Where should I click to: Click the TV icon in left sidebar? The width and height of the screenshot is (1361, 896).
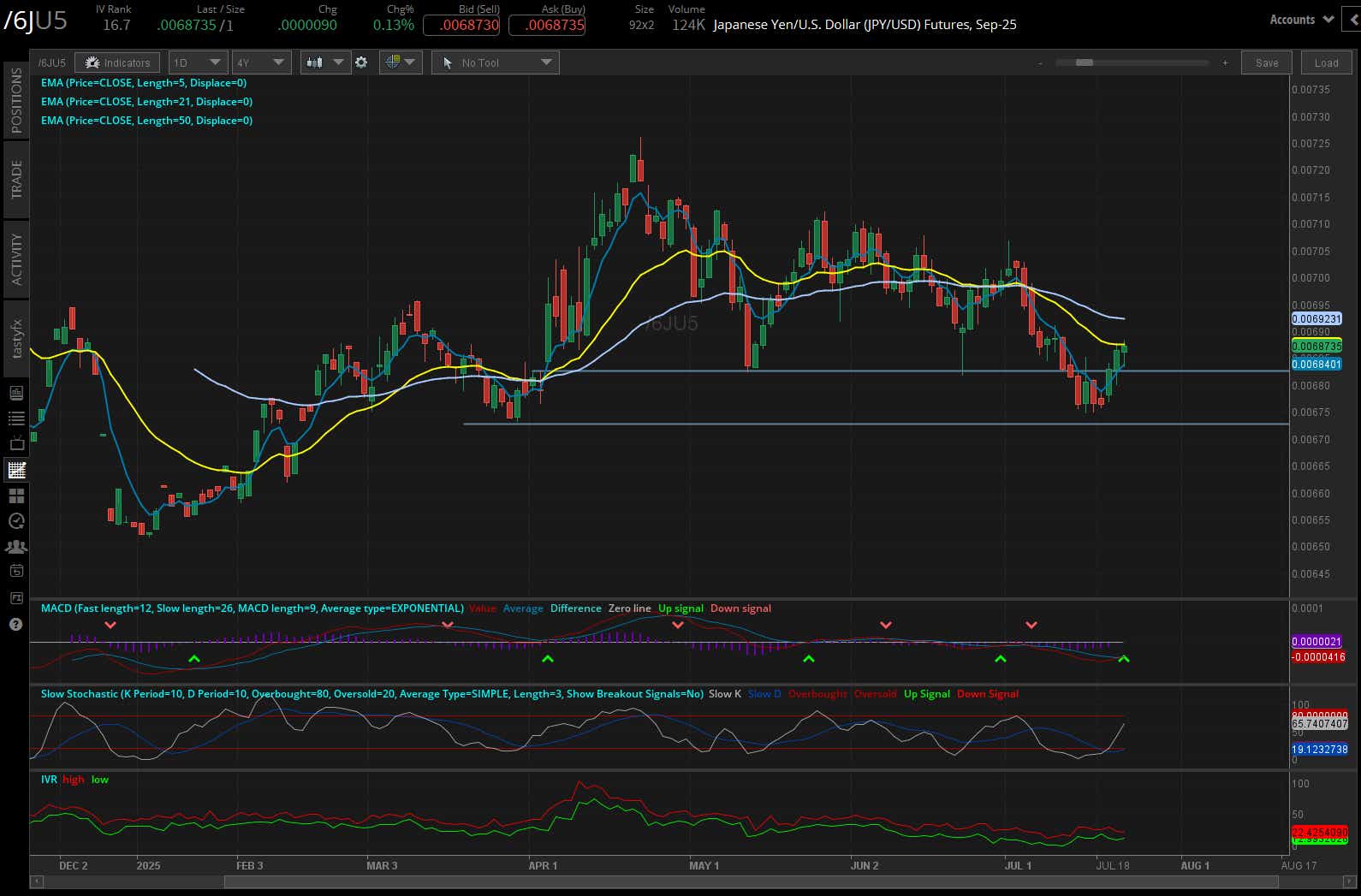[16, 444]
